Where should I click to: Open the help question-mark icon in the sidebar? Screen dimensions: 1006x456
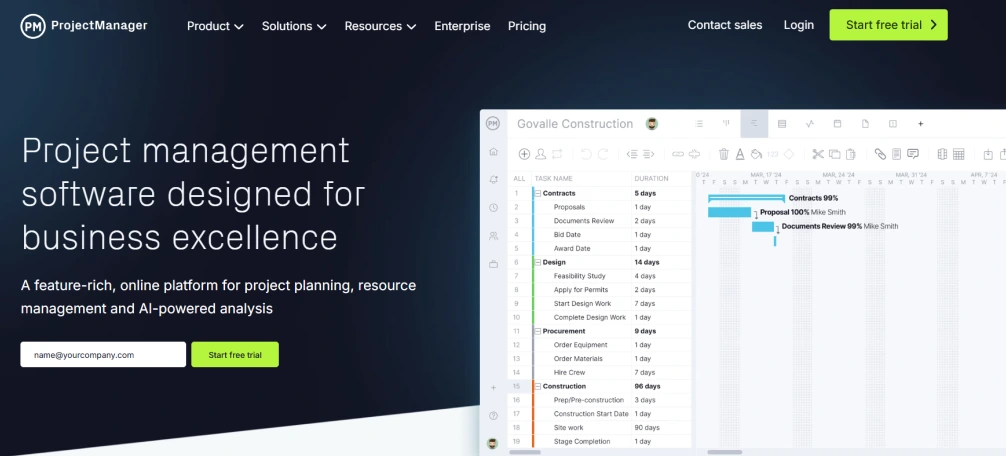[493, 416]
